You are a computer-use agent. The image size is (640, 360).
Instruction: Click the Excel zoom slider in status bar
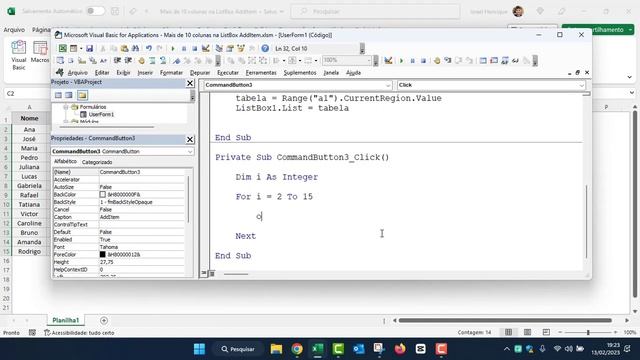point(588,332)
